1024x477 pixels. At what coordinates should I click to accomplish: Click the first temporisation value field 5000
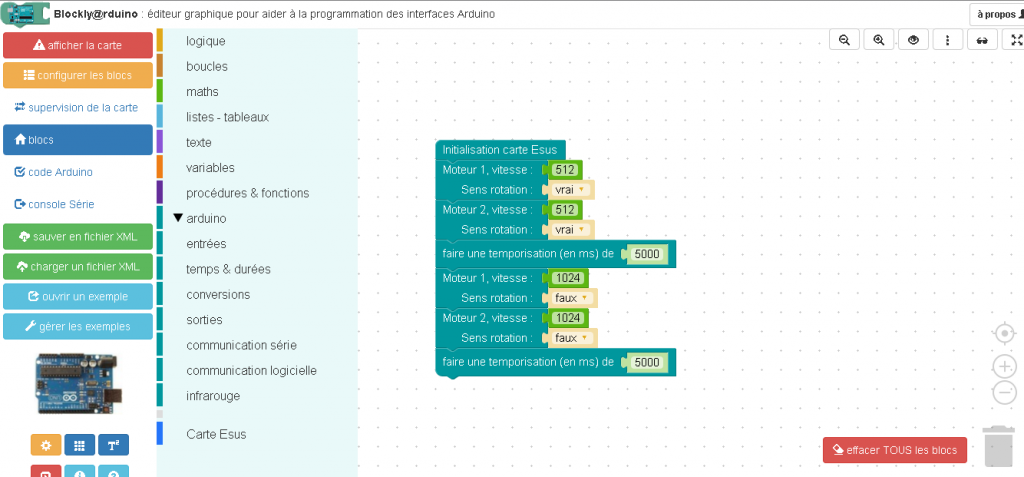click(647, 254)
